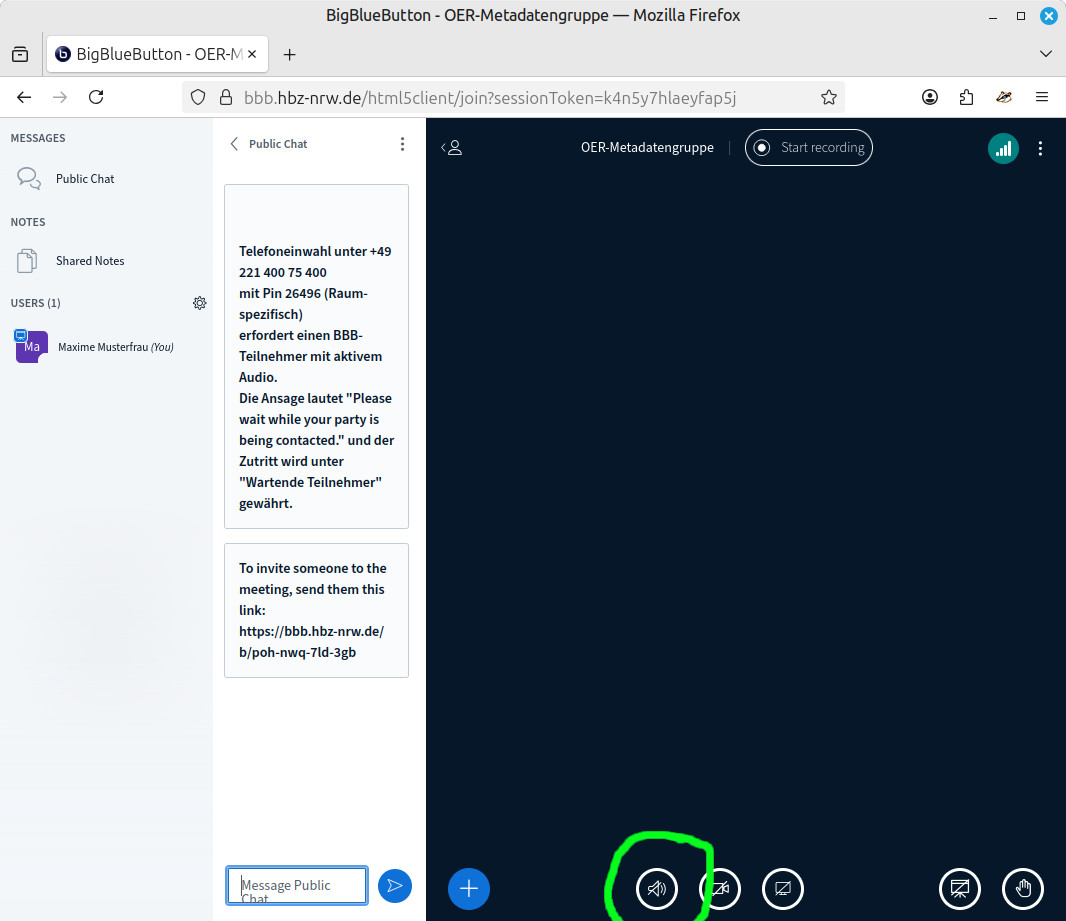The width and height of the screenshot is (1066, 921).
Task: Open Shared Notes
Action: 90,261
